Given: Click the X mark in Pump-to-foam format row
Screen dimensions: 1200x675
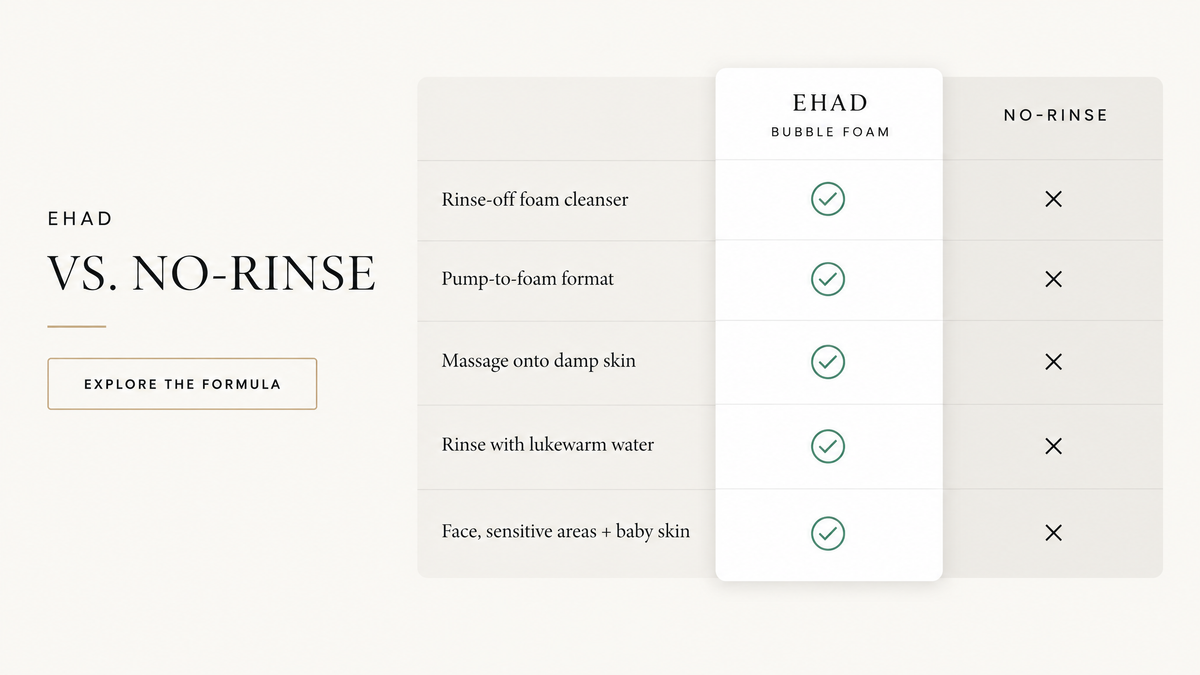Looking at the screenshot, I should pos(1053,279).
